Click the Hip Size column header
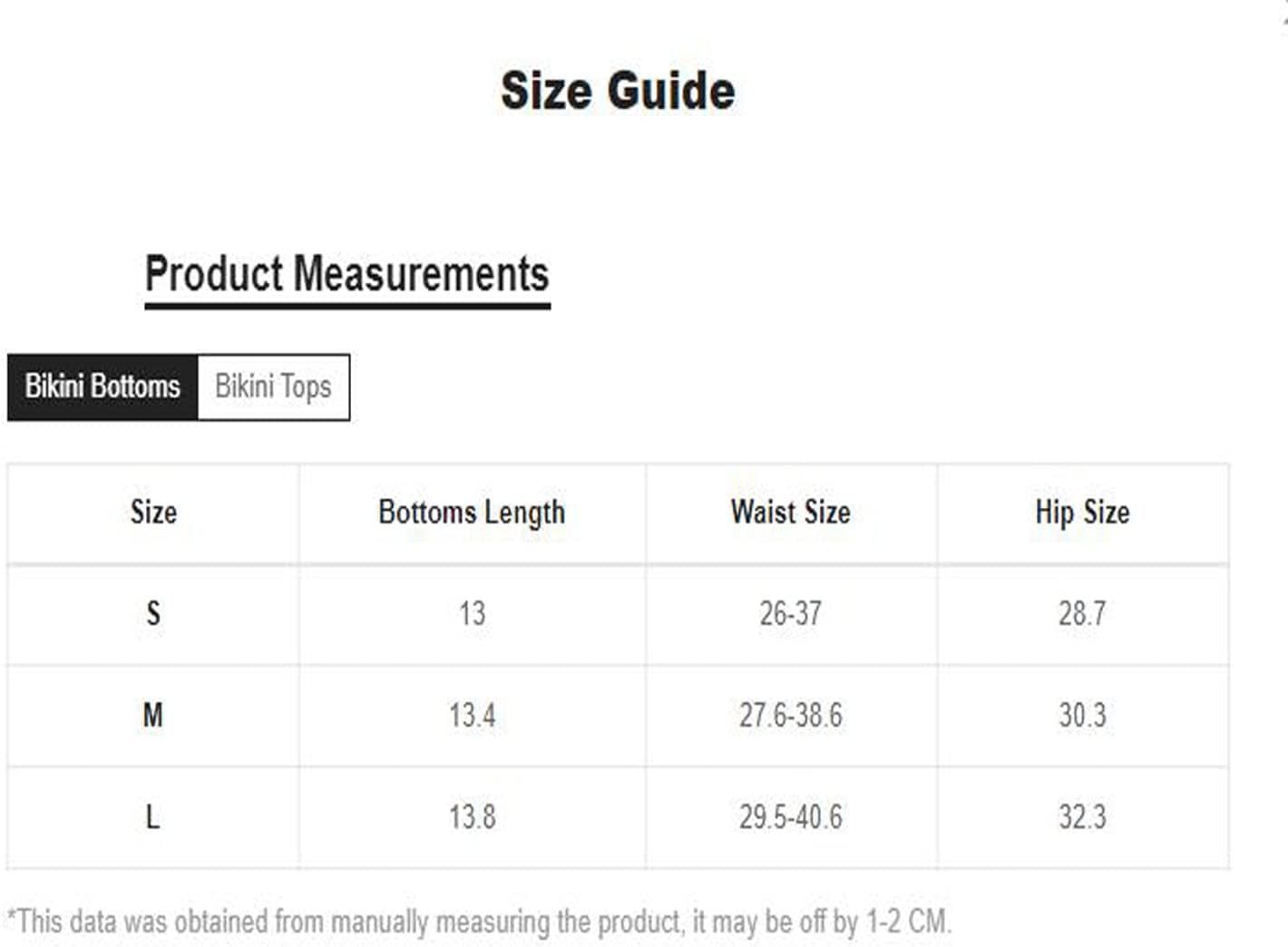Image resolution: width=1288 pixels, height=947 pixels. (x=1083, y=513)
